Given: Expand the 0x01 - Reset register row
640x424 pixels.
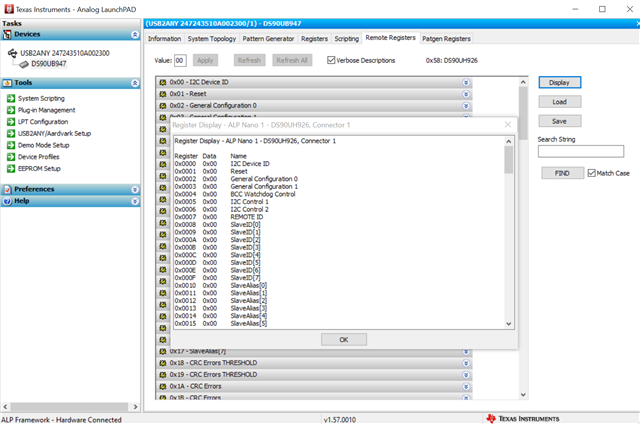Looking at the screenshot, I should click(466, 94).
